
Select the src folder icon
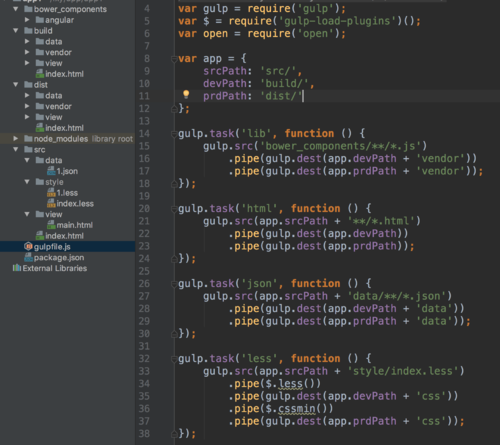(28, 149)
